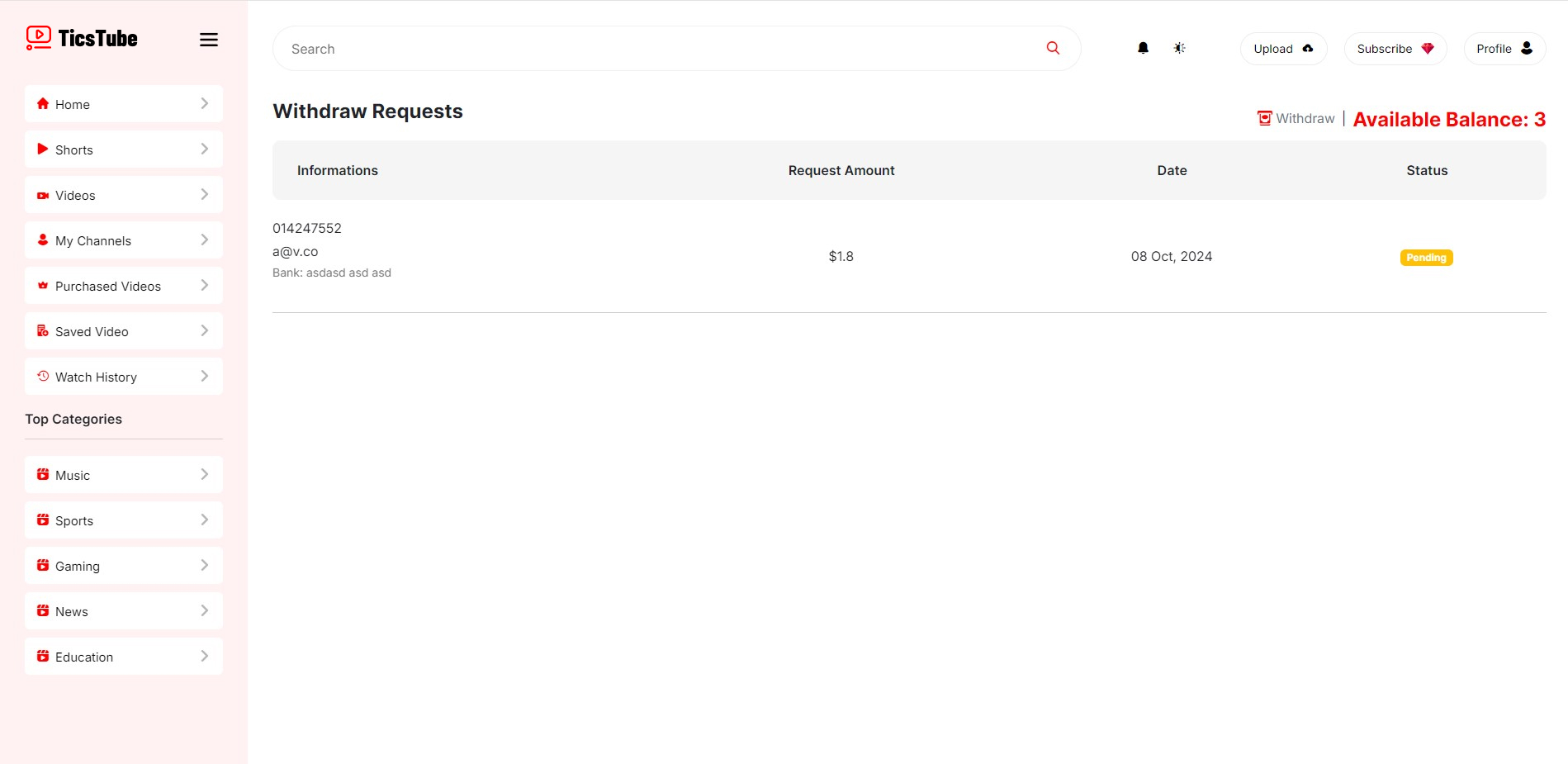Click the Withdraw icon beside balance

click(x=1264, y=118)
